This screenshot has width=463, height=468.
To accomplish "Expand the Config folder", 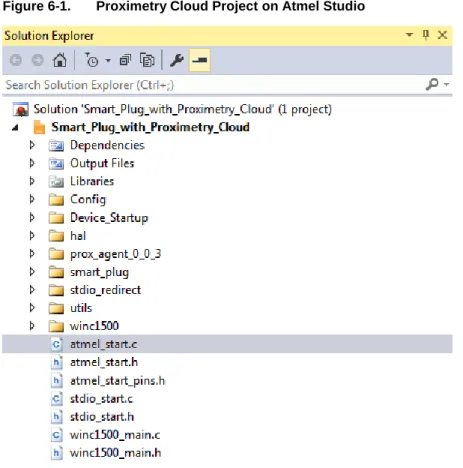I will 32,199.
